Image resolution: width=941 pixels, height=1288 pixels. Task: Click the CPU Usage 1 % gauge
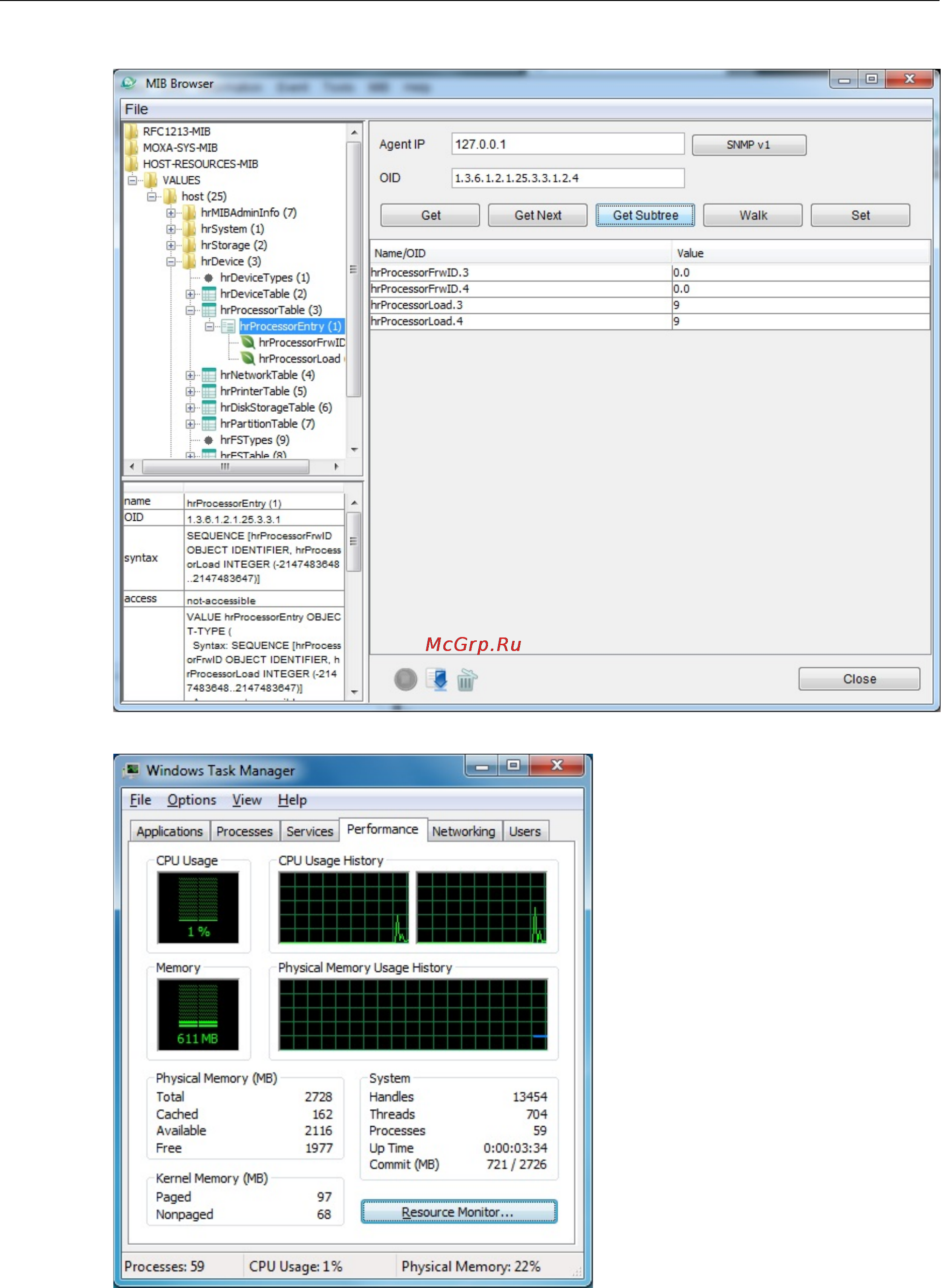pyautogui.click(x=198, y=907)
